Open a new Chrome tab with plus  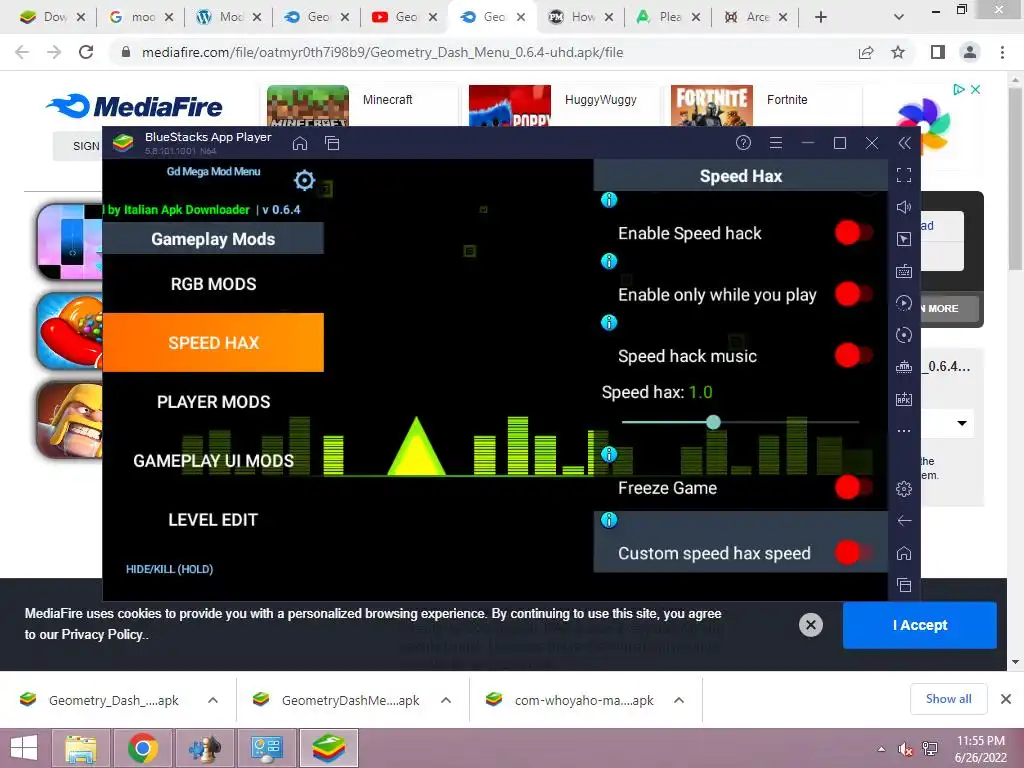tap(821, 17)
